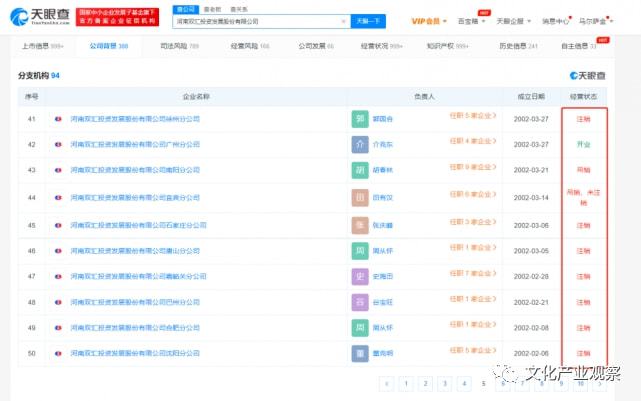Click the 天眼查 logo in header
641x401 pixels.
pyautogui.click(x=40, y=16)
